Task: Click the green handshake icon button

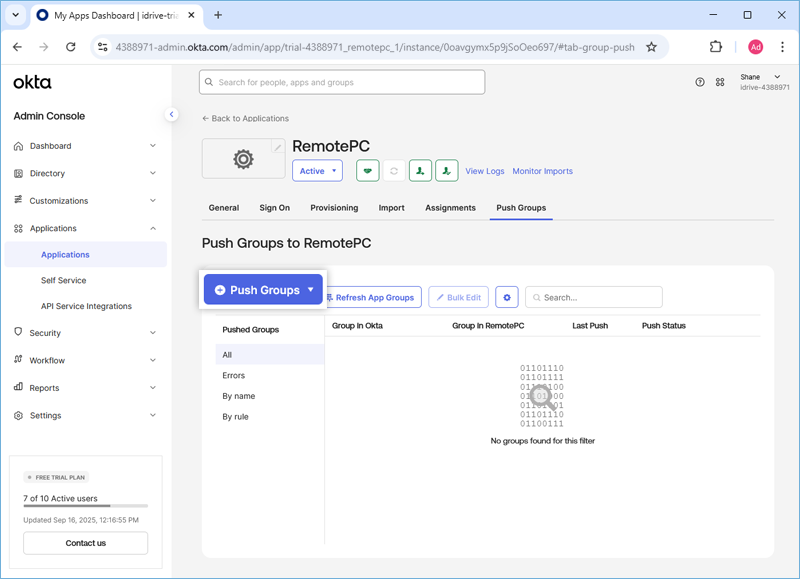Action: (367, 171)
